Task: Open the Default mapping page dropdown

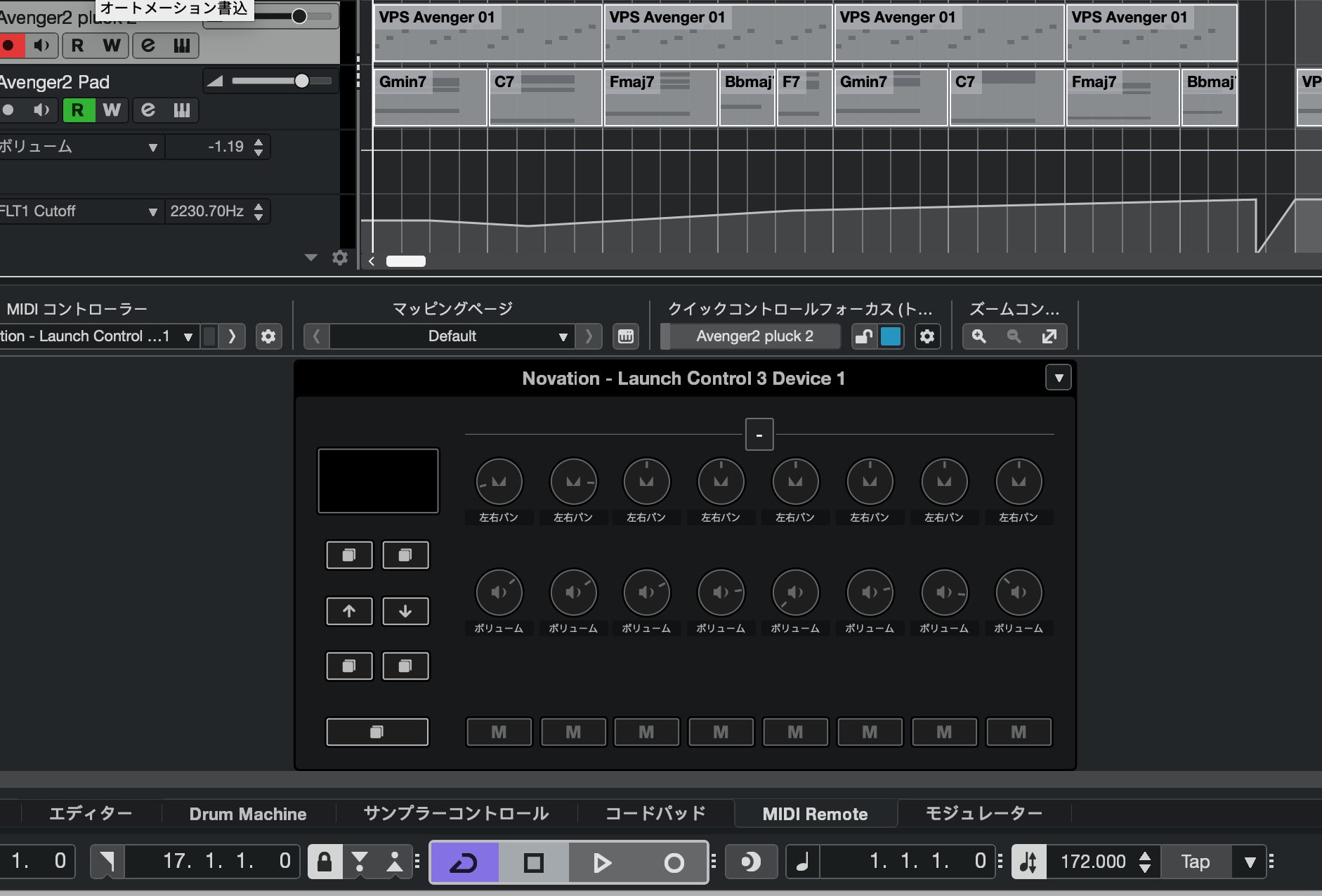Action: [452, 336]
